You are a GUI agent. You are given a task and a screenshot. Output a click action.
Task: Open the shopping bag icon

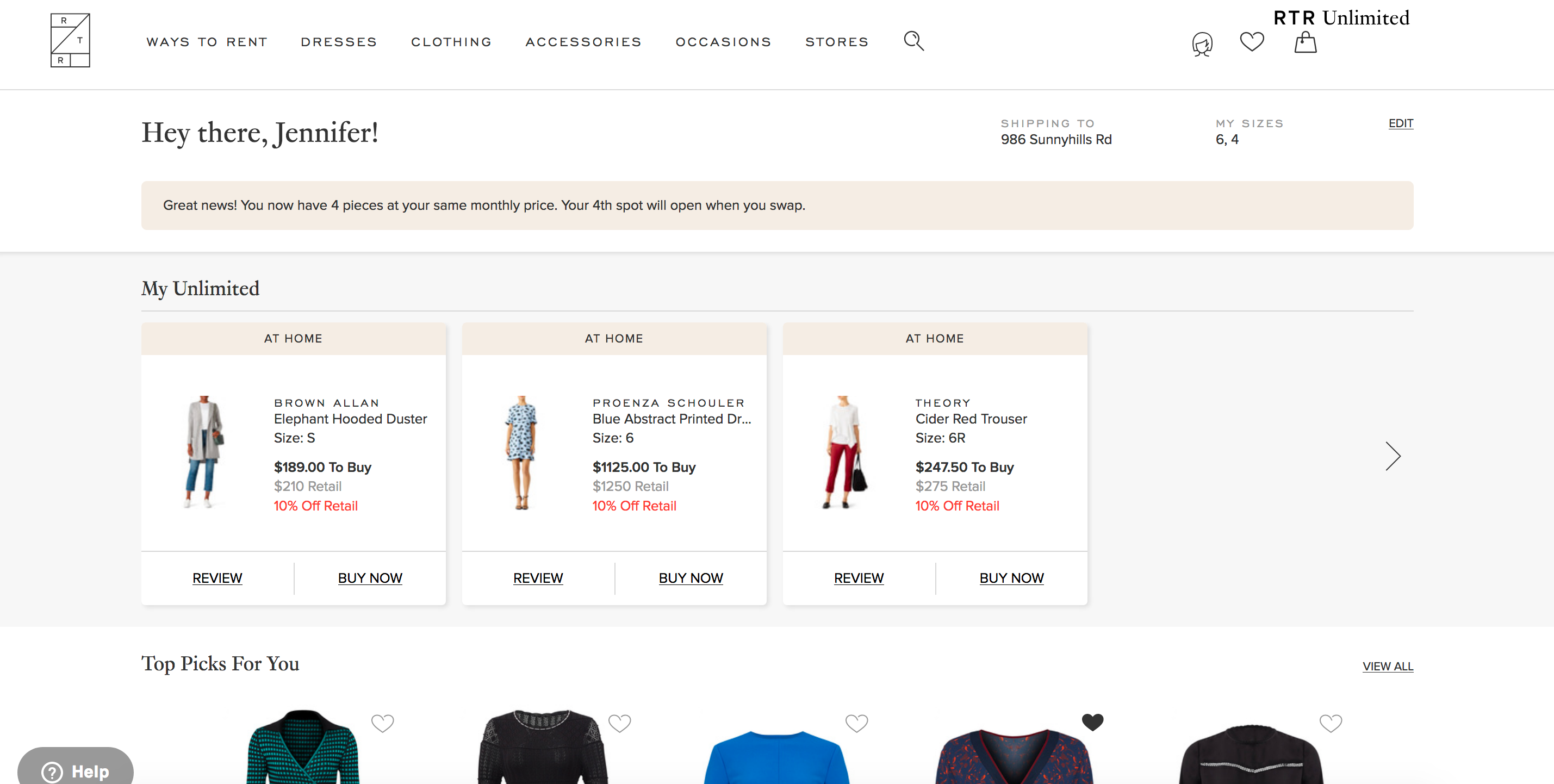pos(1306,42)
